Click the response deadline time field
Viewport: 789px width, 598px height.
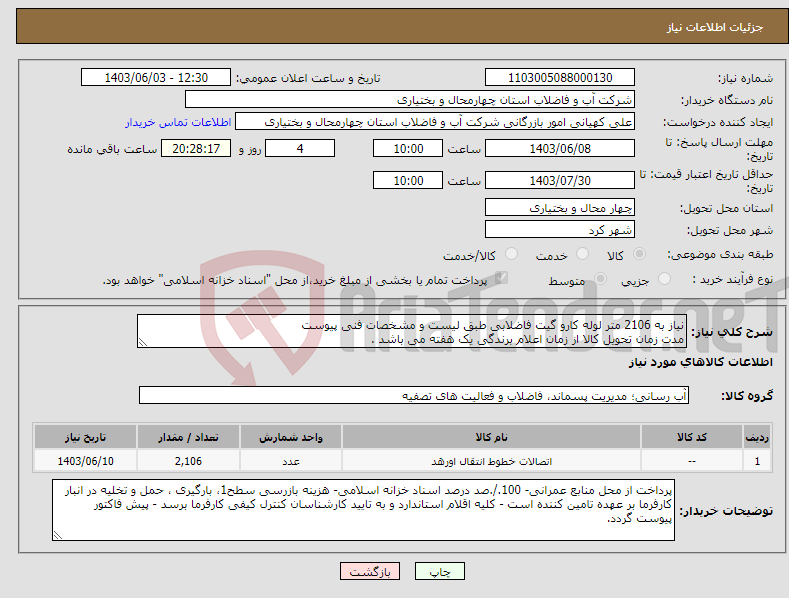pos(408,148)
